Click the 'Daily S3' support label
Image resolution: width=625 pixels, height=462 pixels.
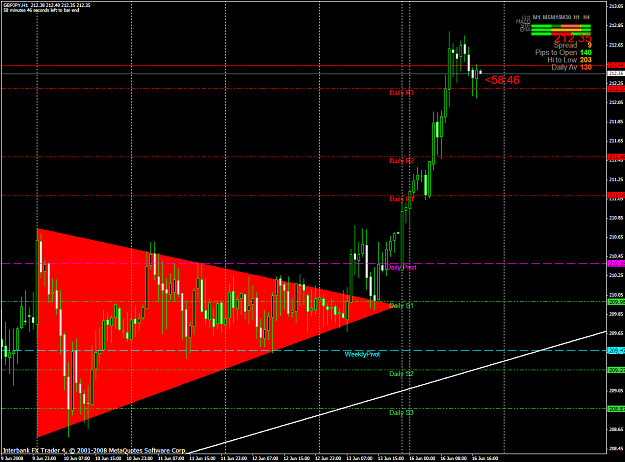pyautogui.click(x=401, y=413)
